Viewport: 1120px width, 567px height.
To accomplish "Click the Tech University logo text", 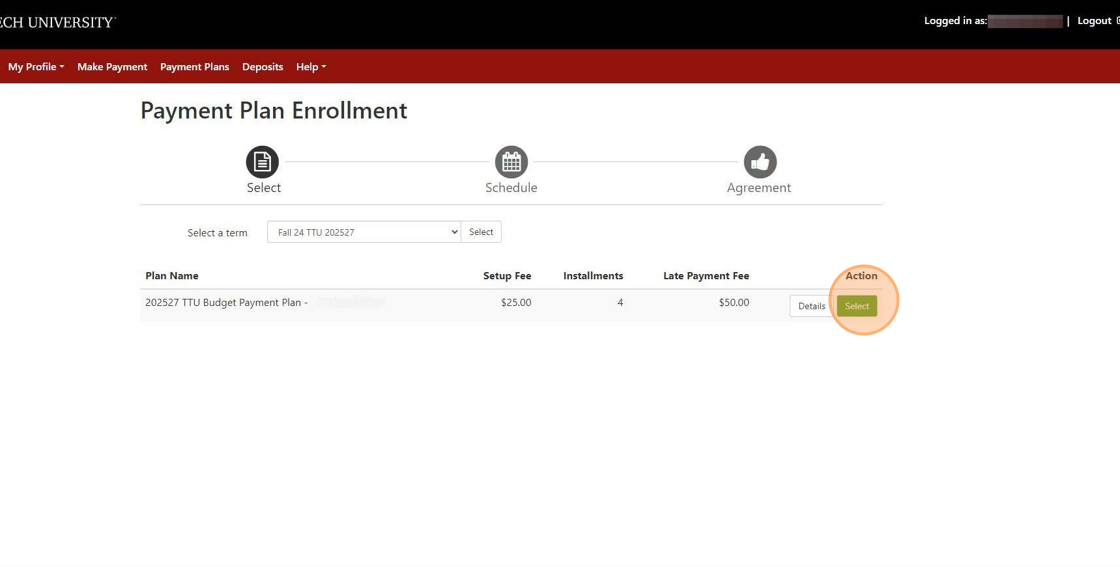I will click(57, 22).
